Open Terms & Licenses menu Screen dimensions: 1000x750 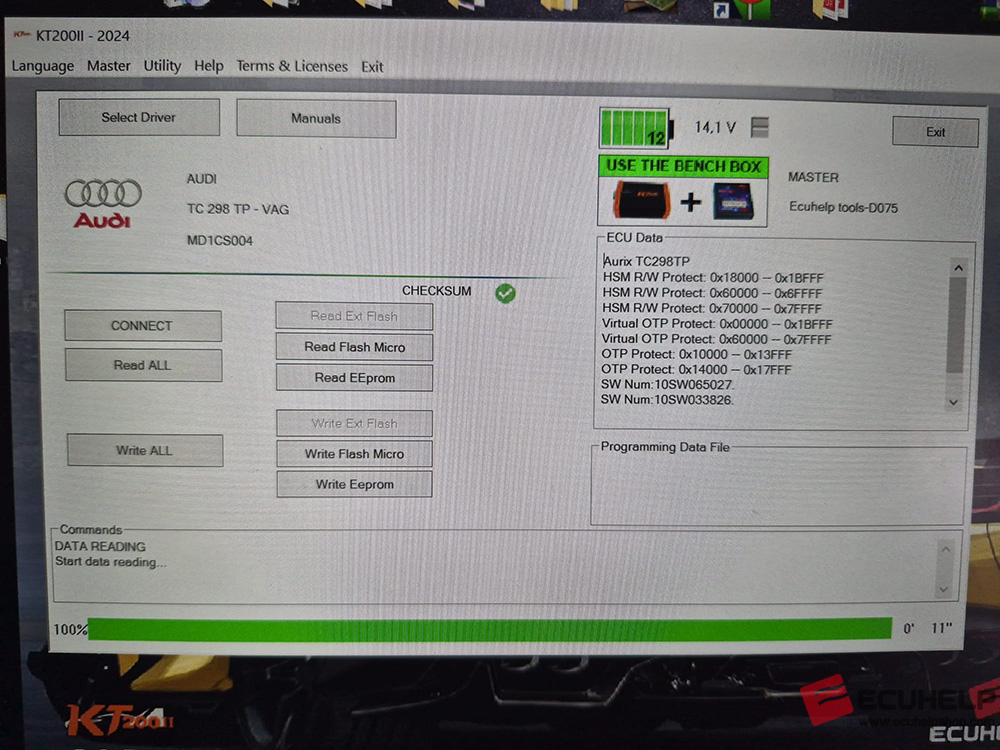292,66
